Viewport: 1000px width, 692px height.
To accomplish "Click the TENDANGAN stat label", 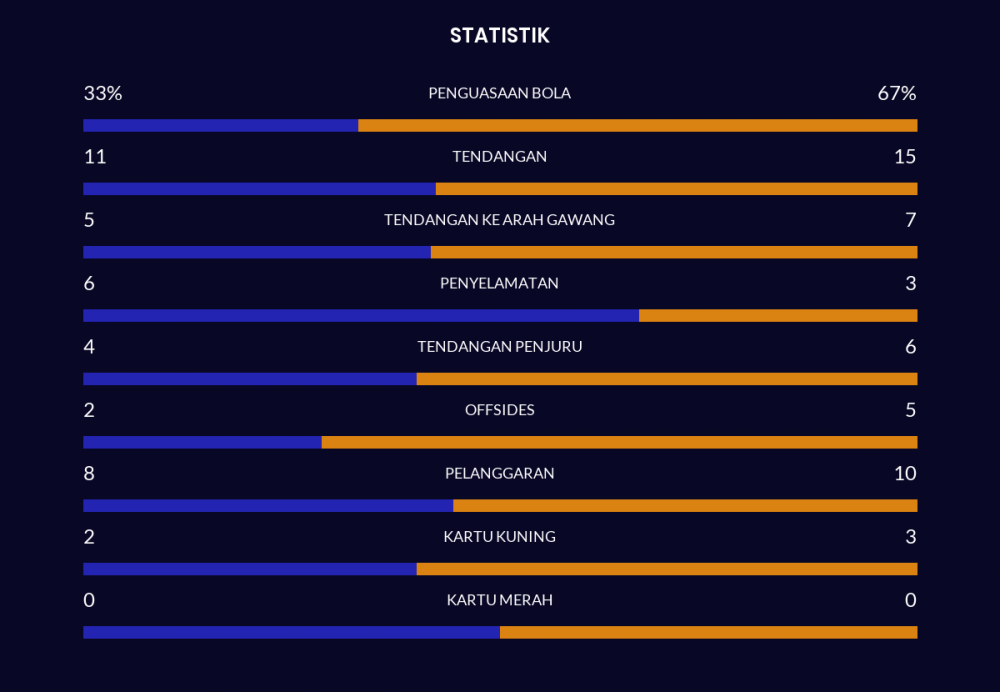I will pyautogui.click(x=499, y=157).
